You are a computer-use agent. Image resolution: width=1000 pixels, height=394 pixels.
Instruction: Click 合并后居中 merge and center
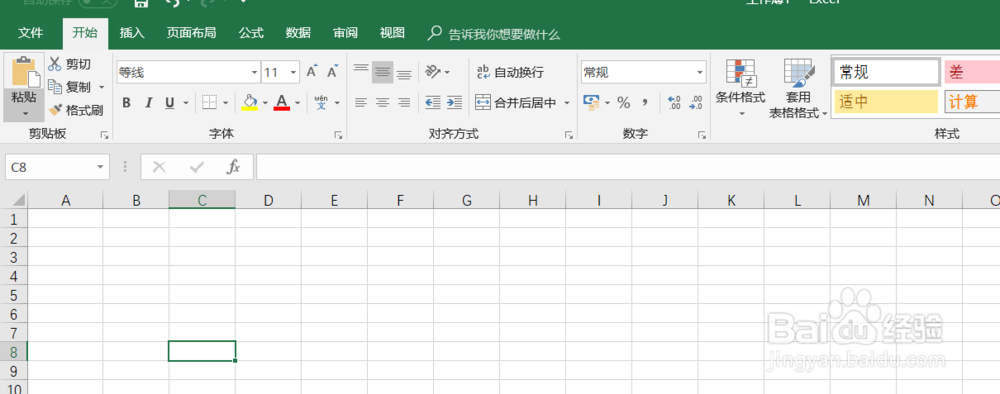pyautogui.click(x=516, y=103)
